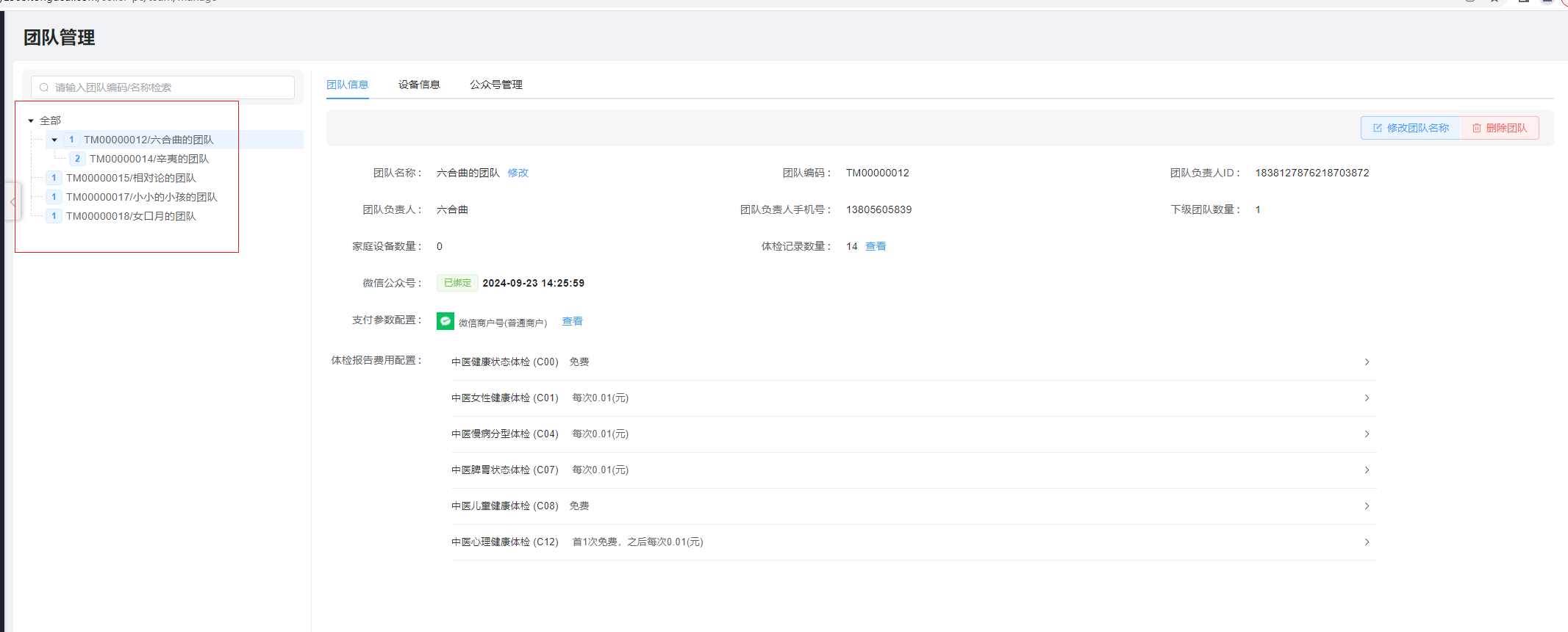
Task: Click the 首1次免费，之后每次0.01(元) fee text
Action: (x=637, y=542)
